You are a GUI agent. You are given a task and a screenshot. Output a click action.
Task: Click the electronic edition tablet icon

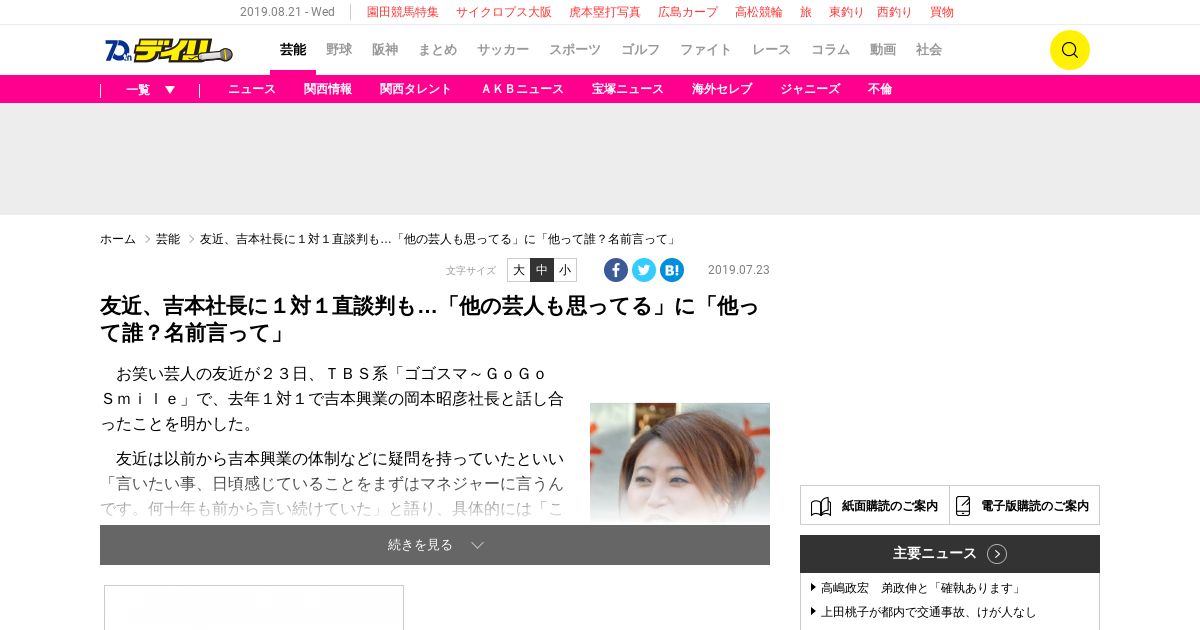963,506
